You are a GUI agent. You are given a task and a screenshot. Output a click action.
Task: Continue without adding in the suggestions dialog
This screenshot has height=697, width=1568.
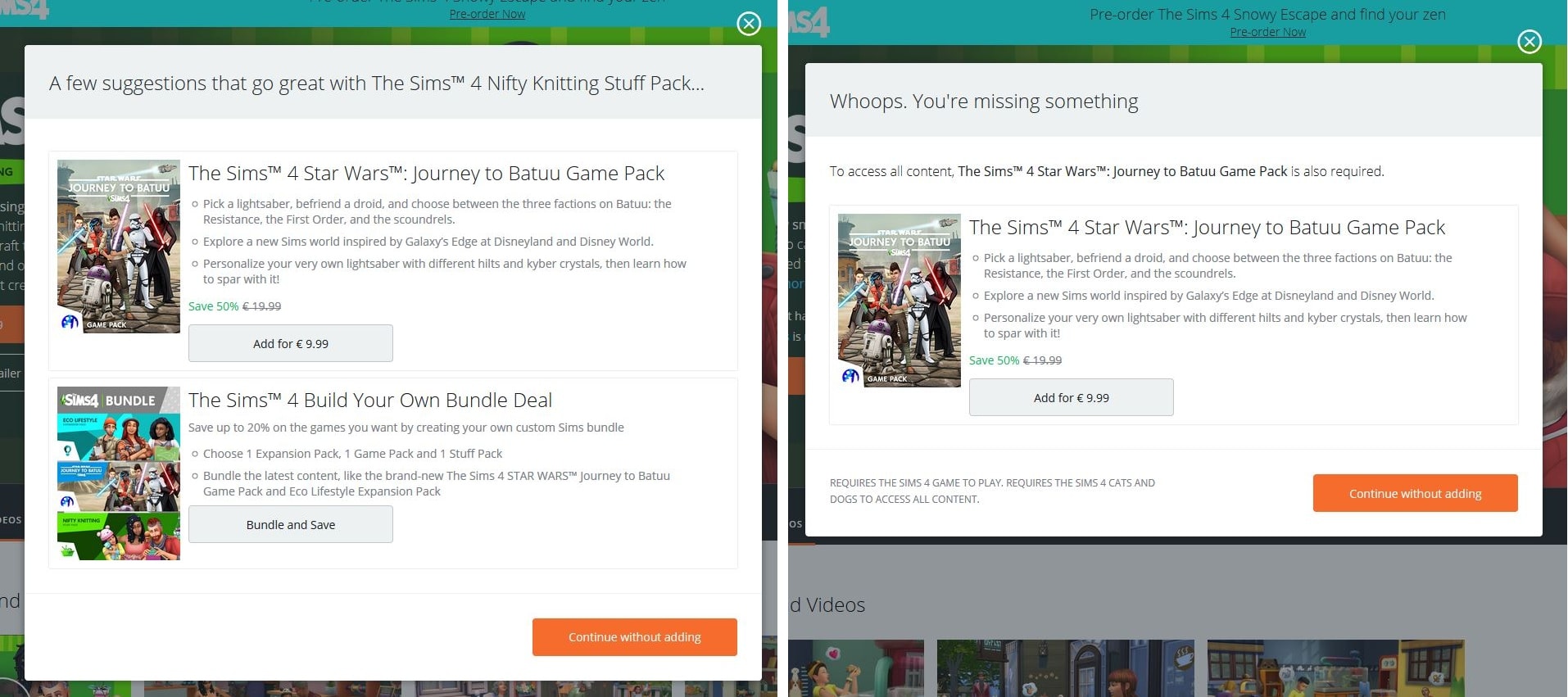[634, 637]
